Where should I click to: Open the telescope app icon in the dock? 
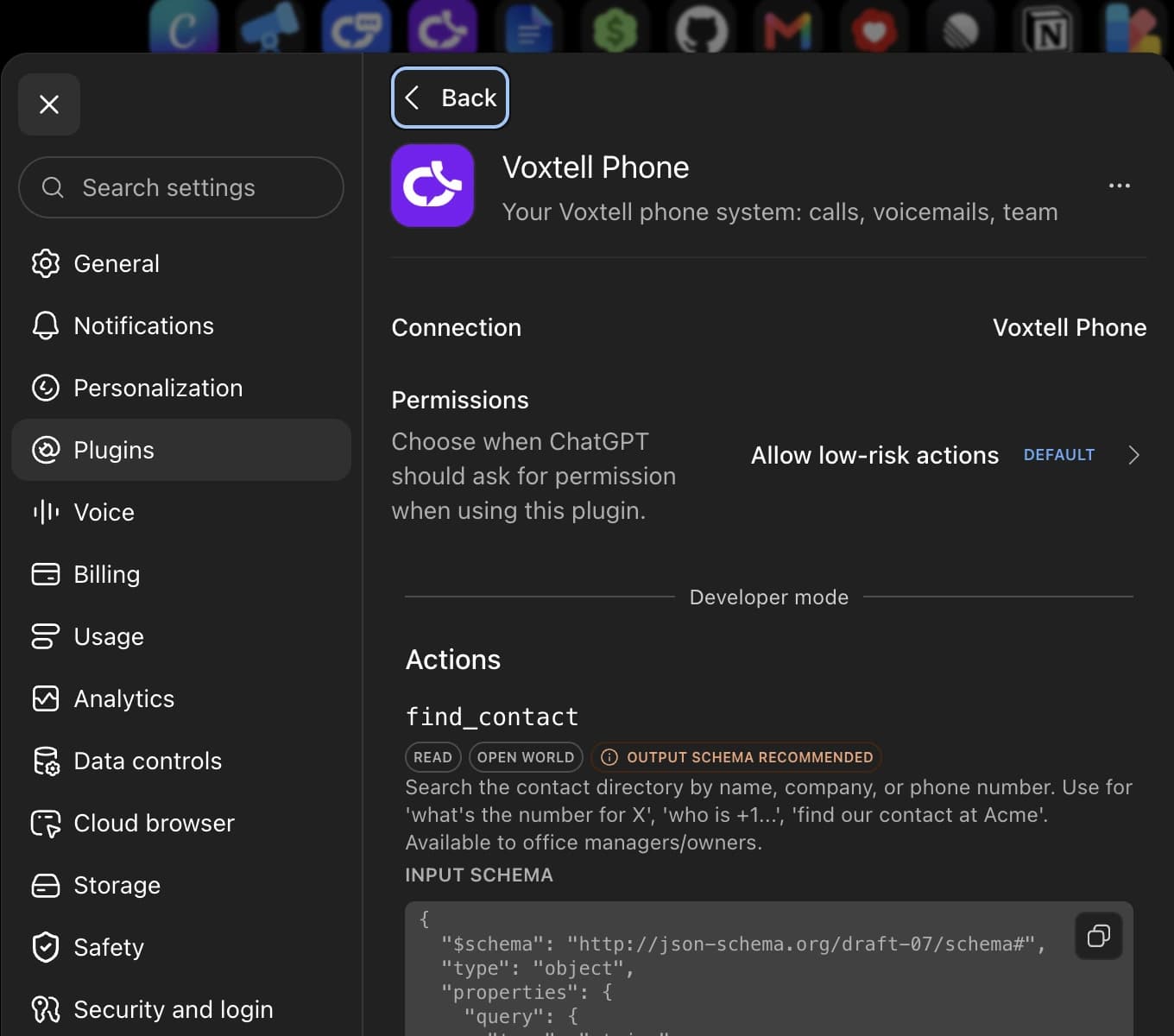point(270,28)
